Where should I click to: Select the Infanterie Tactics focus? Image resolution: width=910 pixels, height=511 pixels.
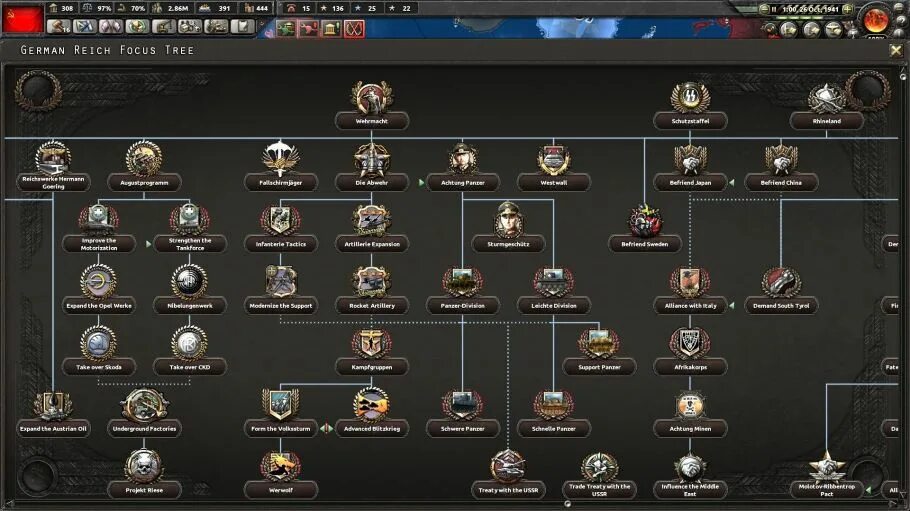(x=281, y=229)
